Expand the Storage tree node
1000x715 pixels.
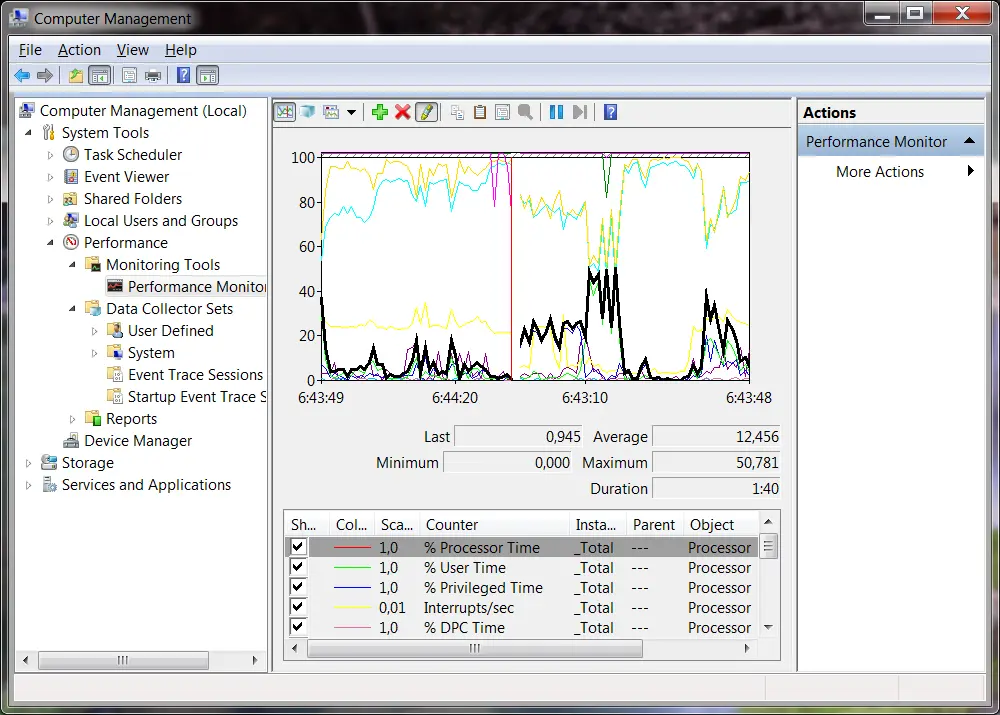pyautogui.click(x=28, y=463)
